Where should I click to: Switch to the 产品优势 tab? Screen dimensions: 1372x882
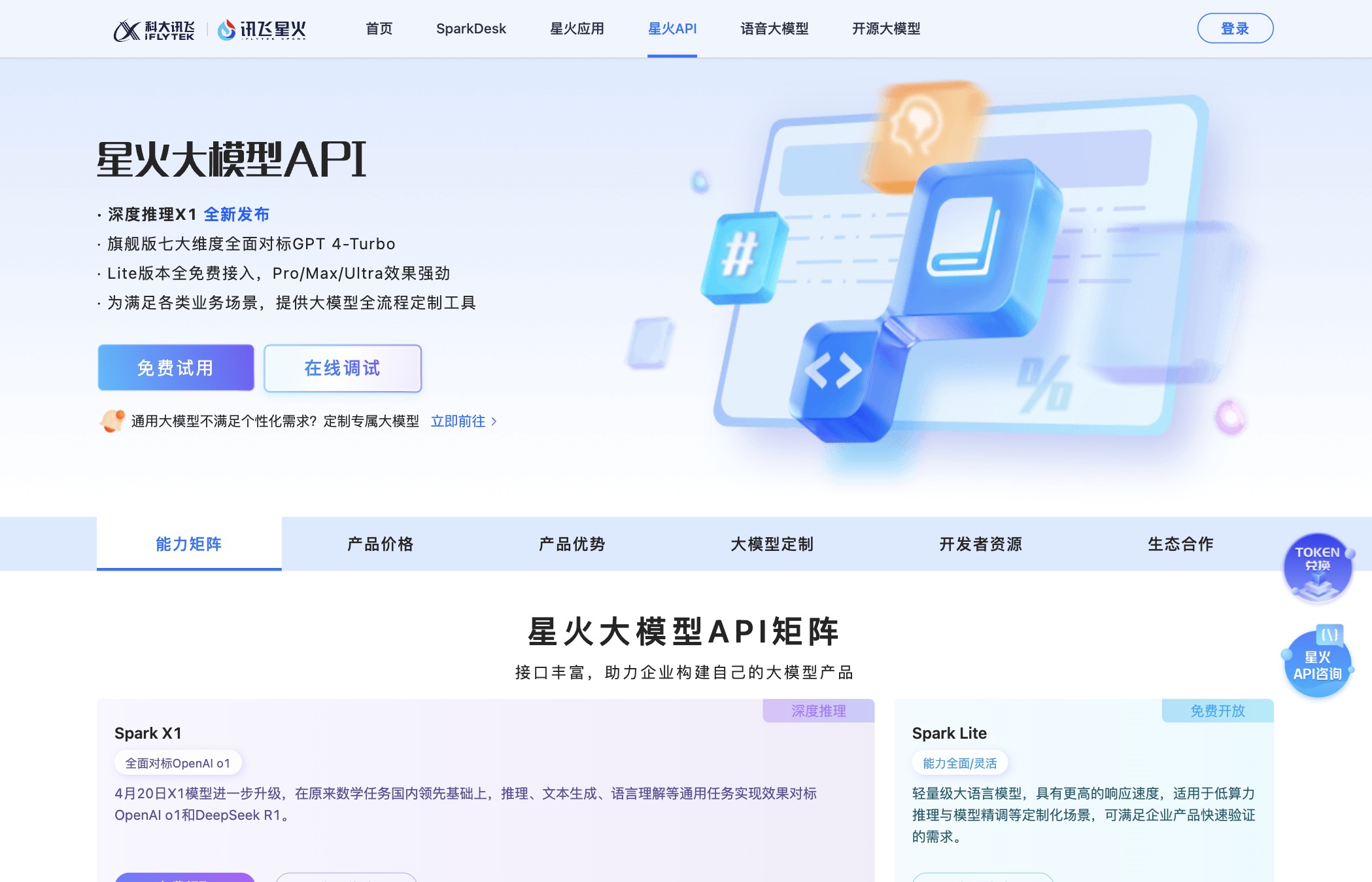pyautogui.click(x=572, y=544)
